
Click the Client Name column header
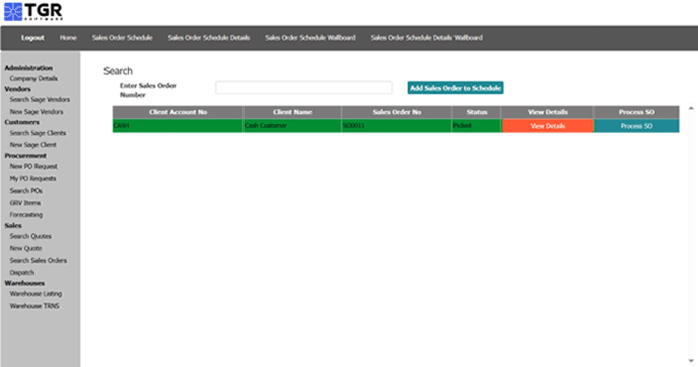tap(292, 112)
